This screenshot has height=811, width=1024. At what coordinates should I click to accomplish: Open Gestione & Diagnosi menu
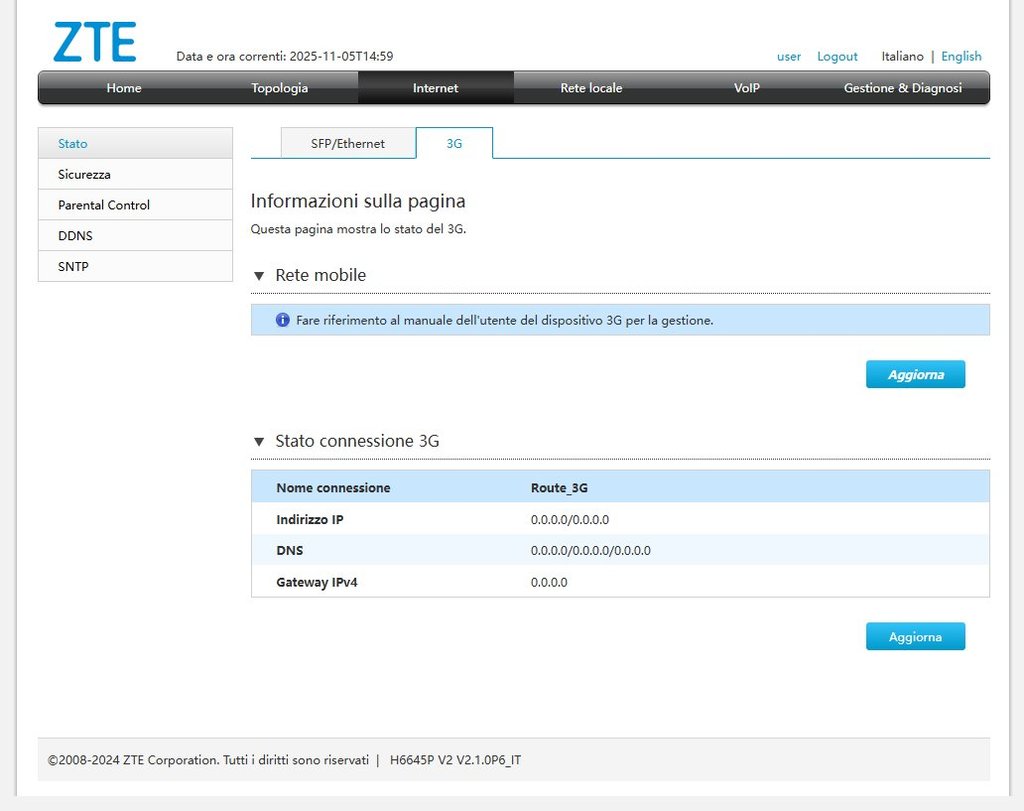coord(902,88)
